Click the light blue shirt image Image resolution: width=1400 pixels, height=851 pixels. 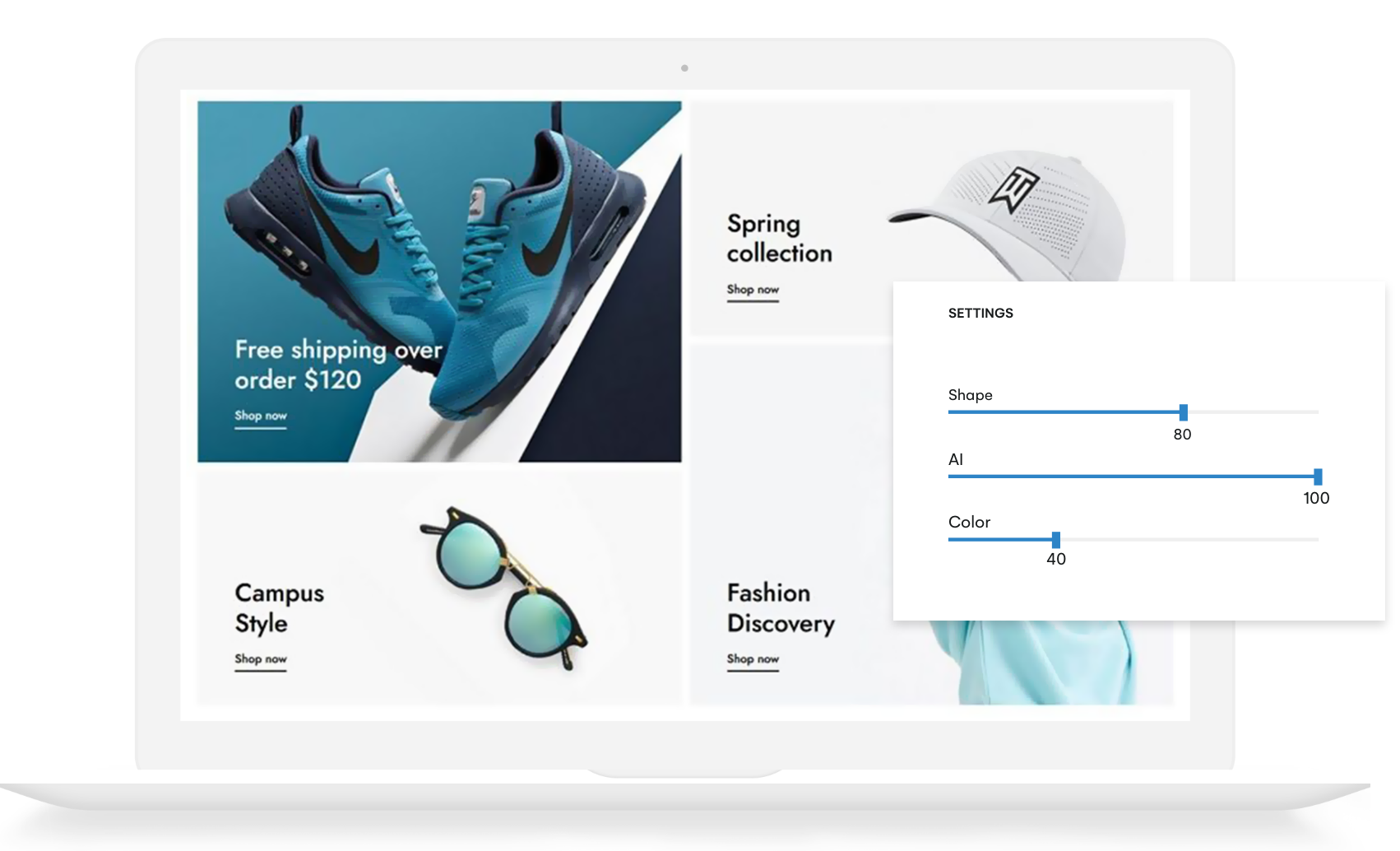[1034, 663]
